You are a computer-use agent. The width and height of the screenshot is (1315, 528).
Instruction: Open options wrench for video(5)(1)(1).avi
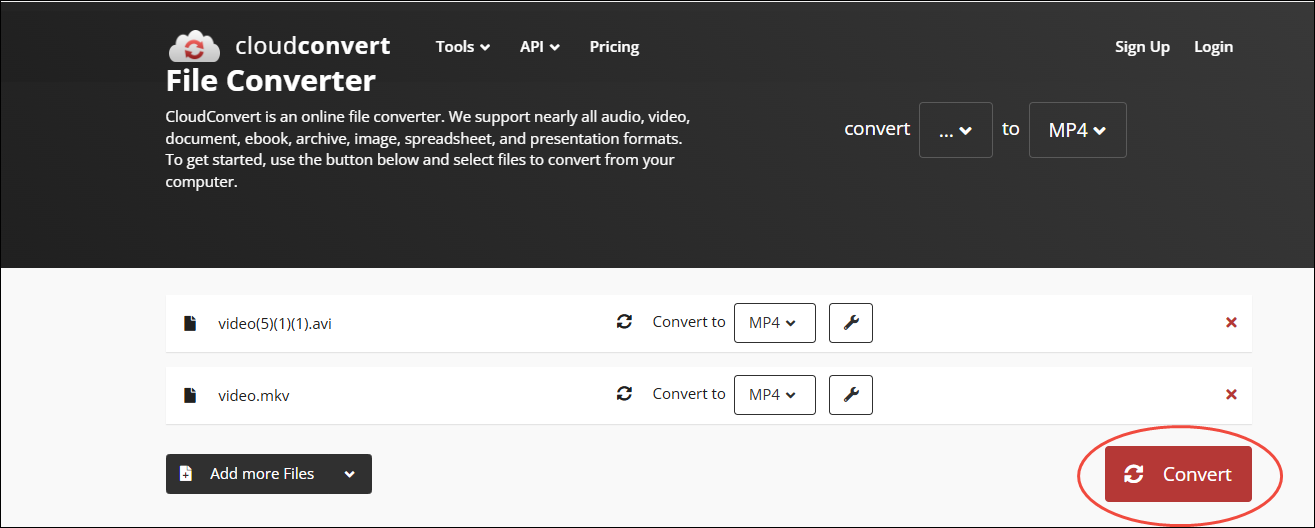[851, 323]
